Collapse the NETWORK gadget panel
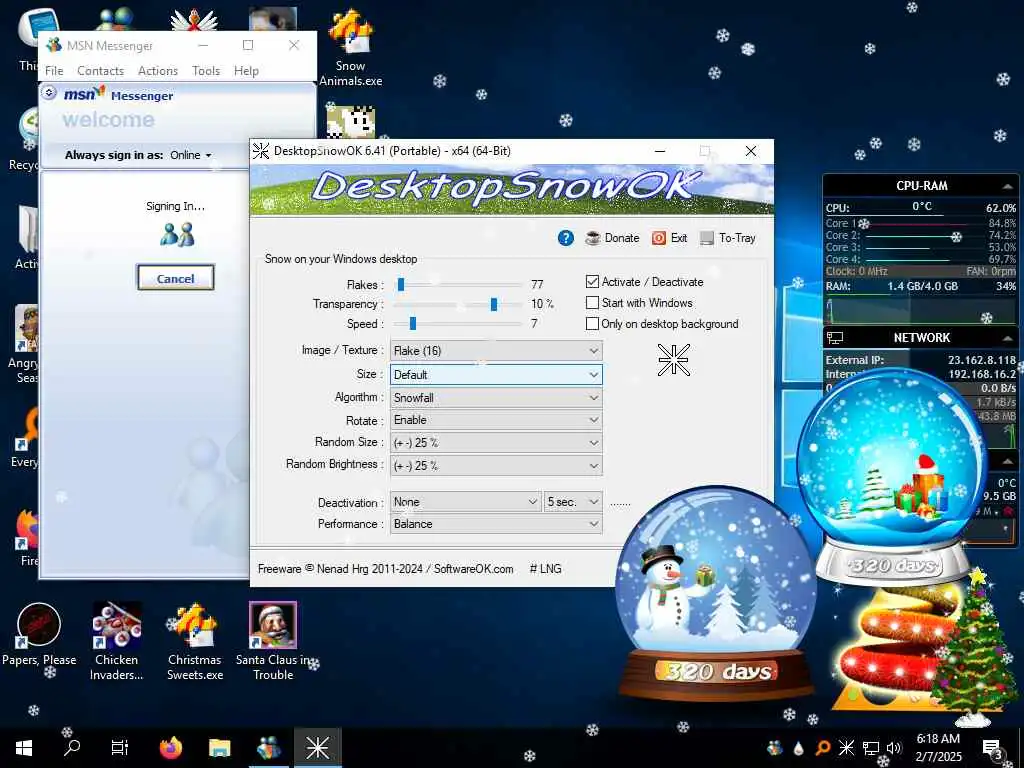Screen dimensions: 1024x768 click(x=1006, y=338)
